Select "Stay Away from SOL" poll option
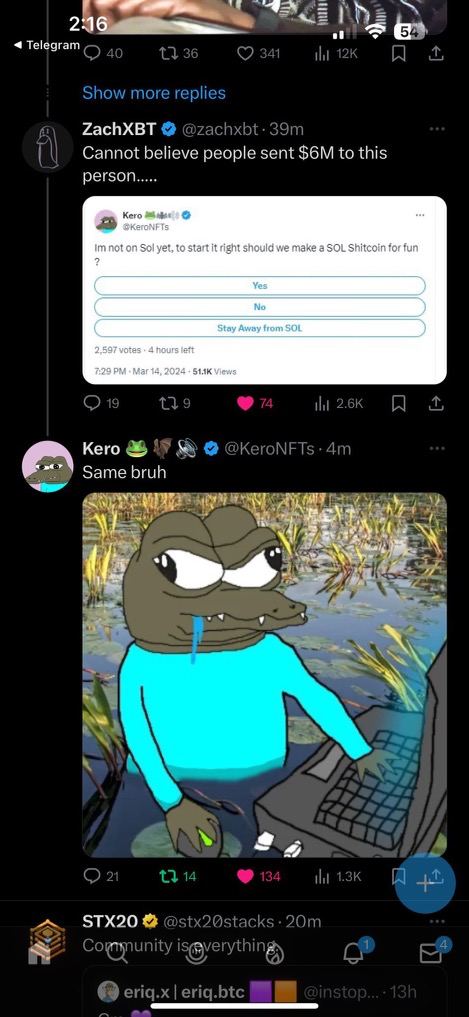469x1017 pixels. point(259,328)
